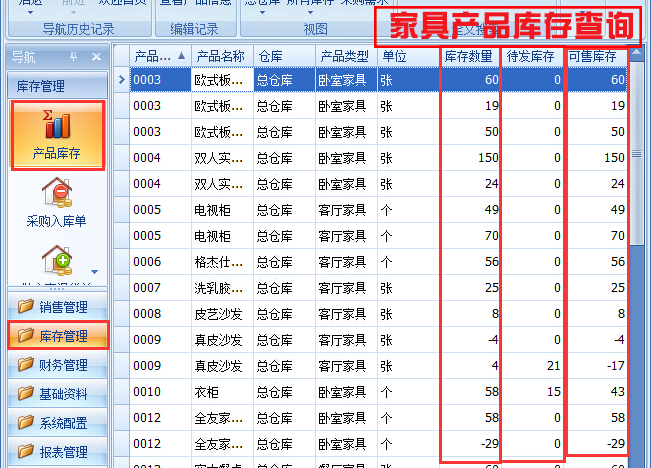Open the 产品库存 chart icon

(56, 127)
